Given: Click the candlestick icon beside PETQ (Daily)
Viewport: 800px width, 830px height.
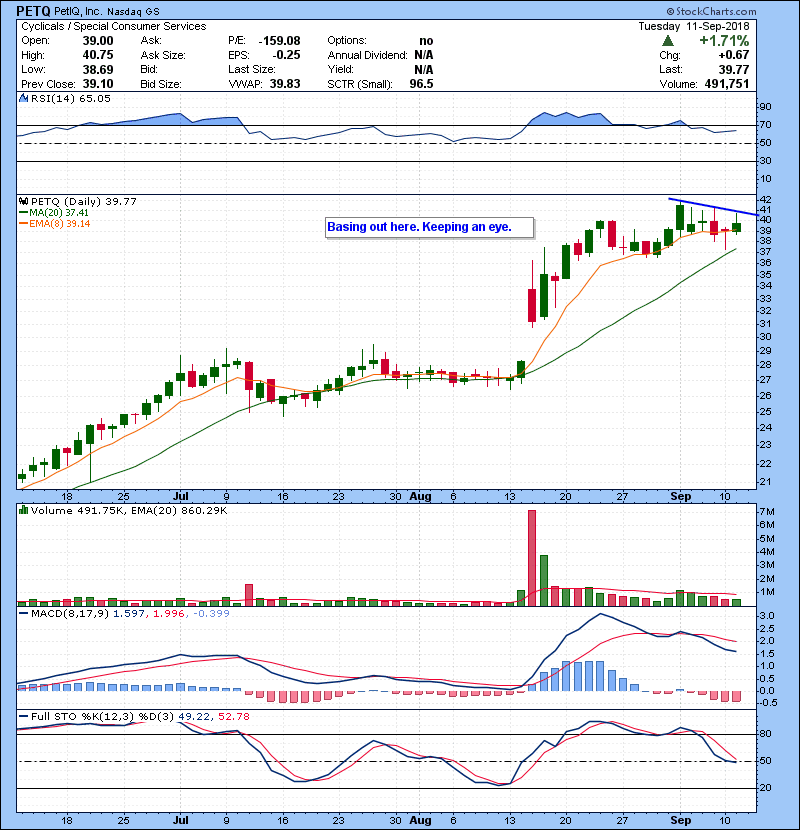Looking at the screenshot, I should click(x=23, y=201).
